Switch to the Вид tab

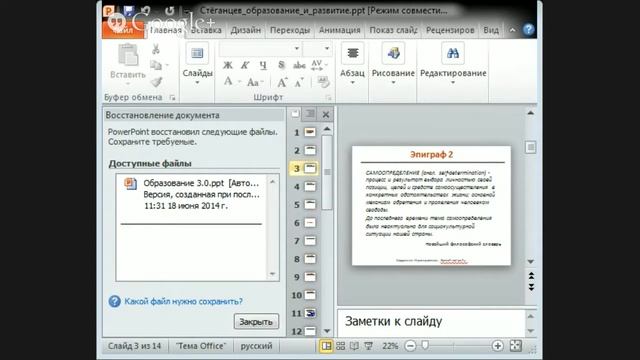pos(491,30)
